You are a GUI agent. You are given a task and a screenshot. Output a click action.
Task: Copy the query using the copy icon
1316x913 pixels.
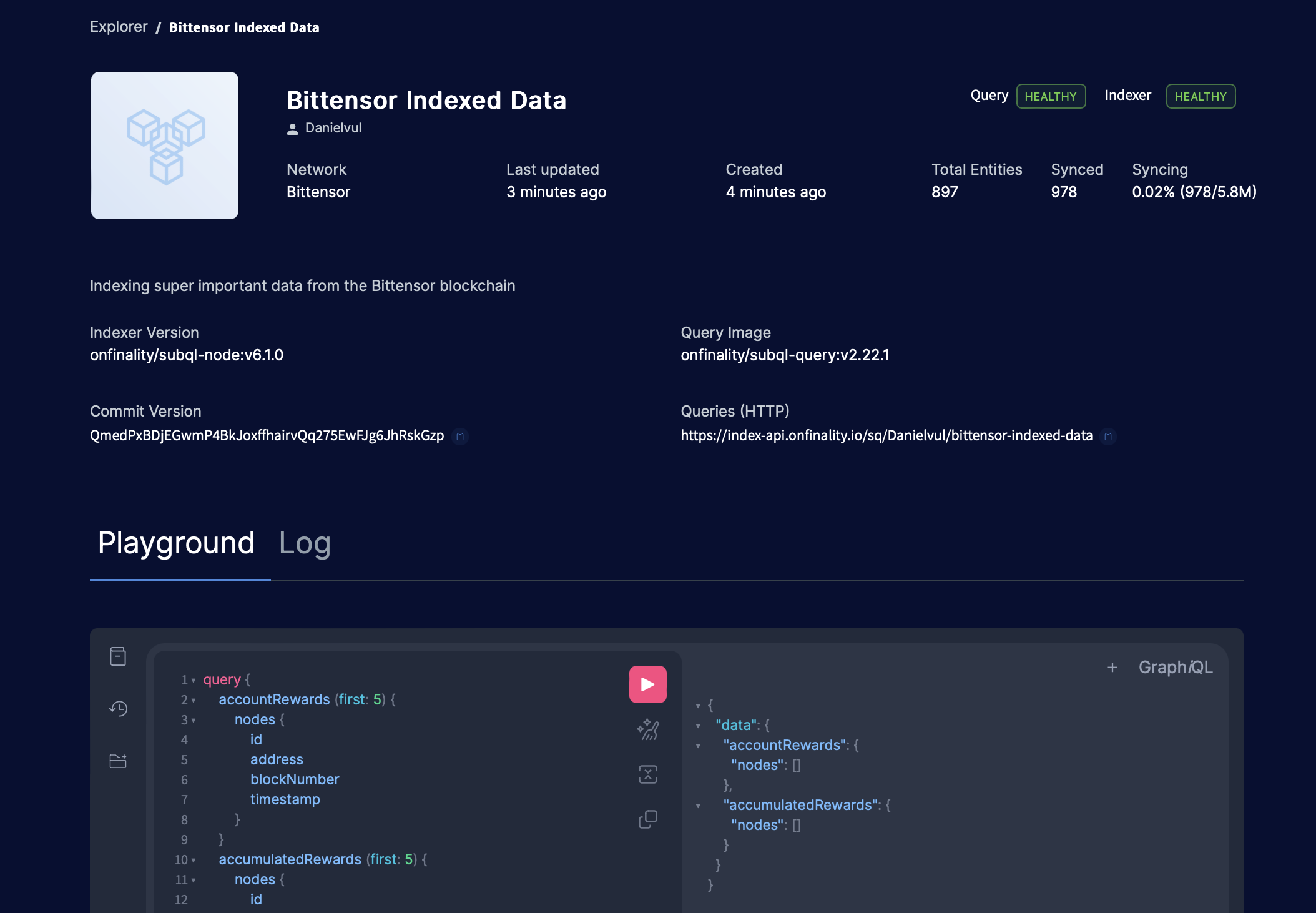[648, 819]
